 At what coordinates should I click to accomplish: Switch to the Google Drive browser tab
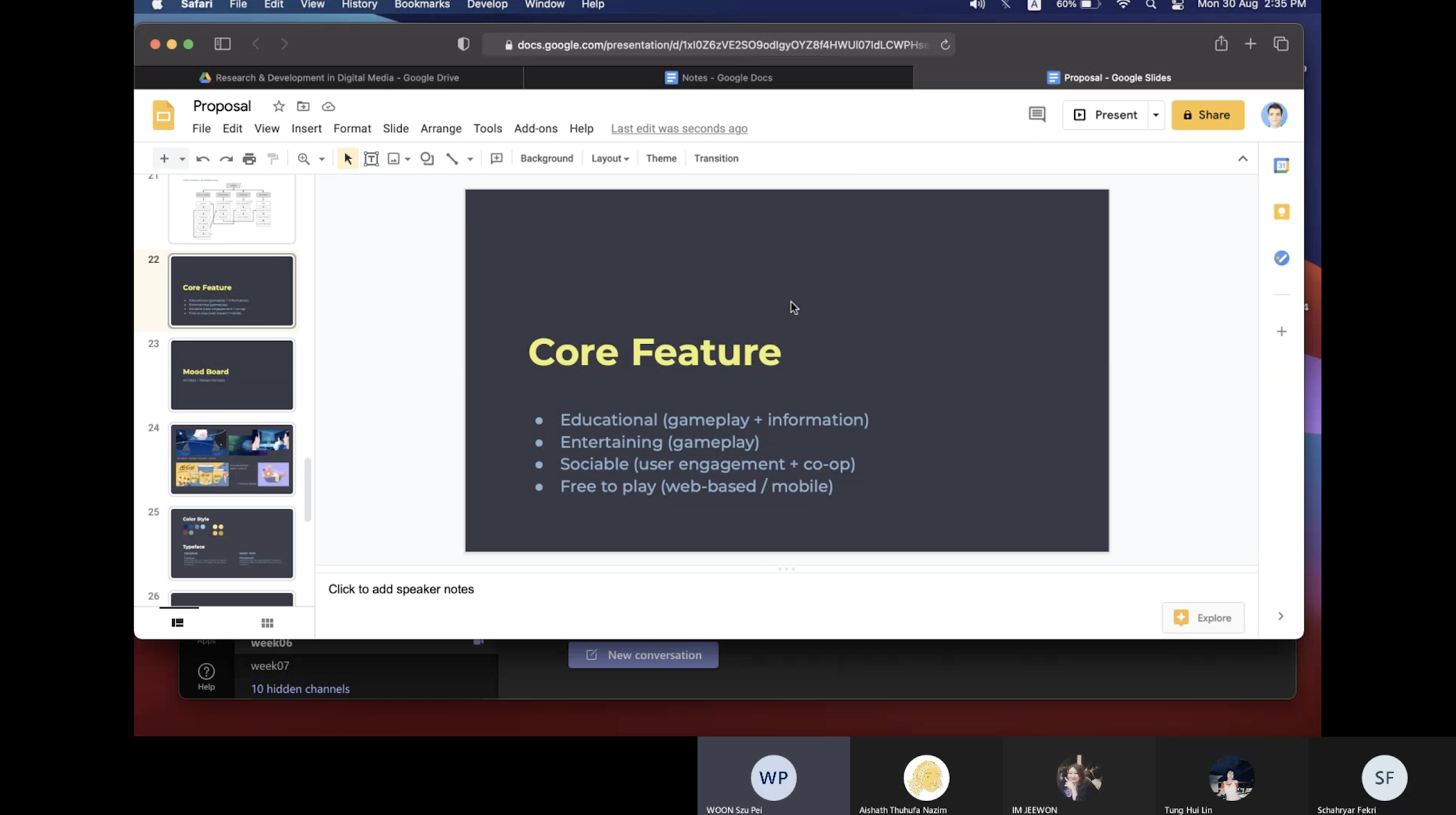click(x=328, y=77)
